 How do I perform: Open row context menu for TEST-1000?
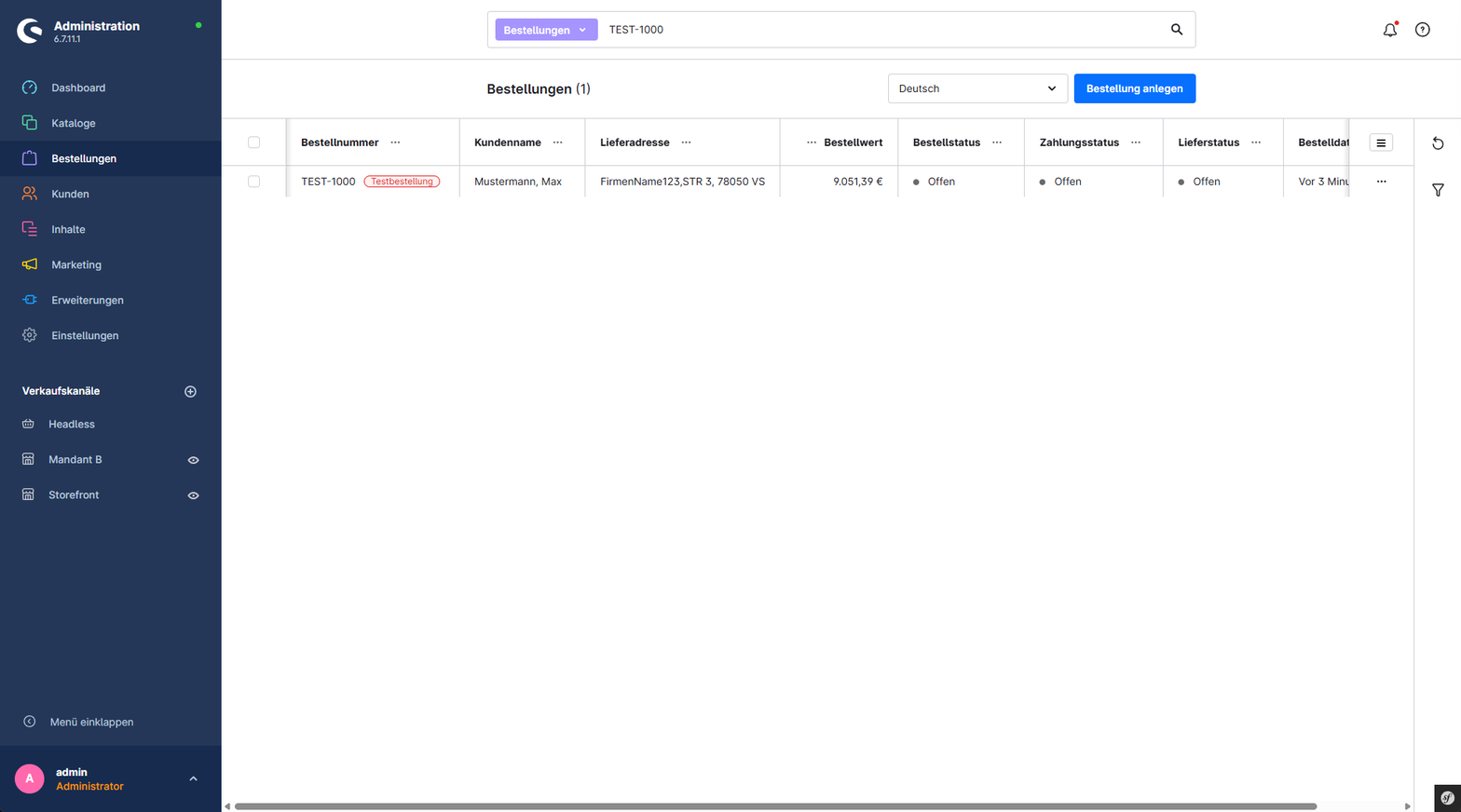[x=1381, y=182]
